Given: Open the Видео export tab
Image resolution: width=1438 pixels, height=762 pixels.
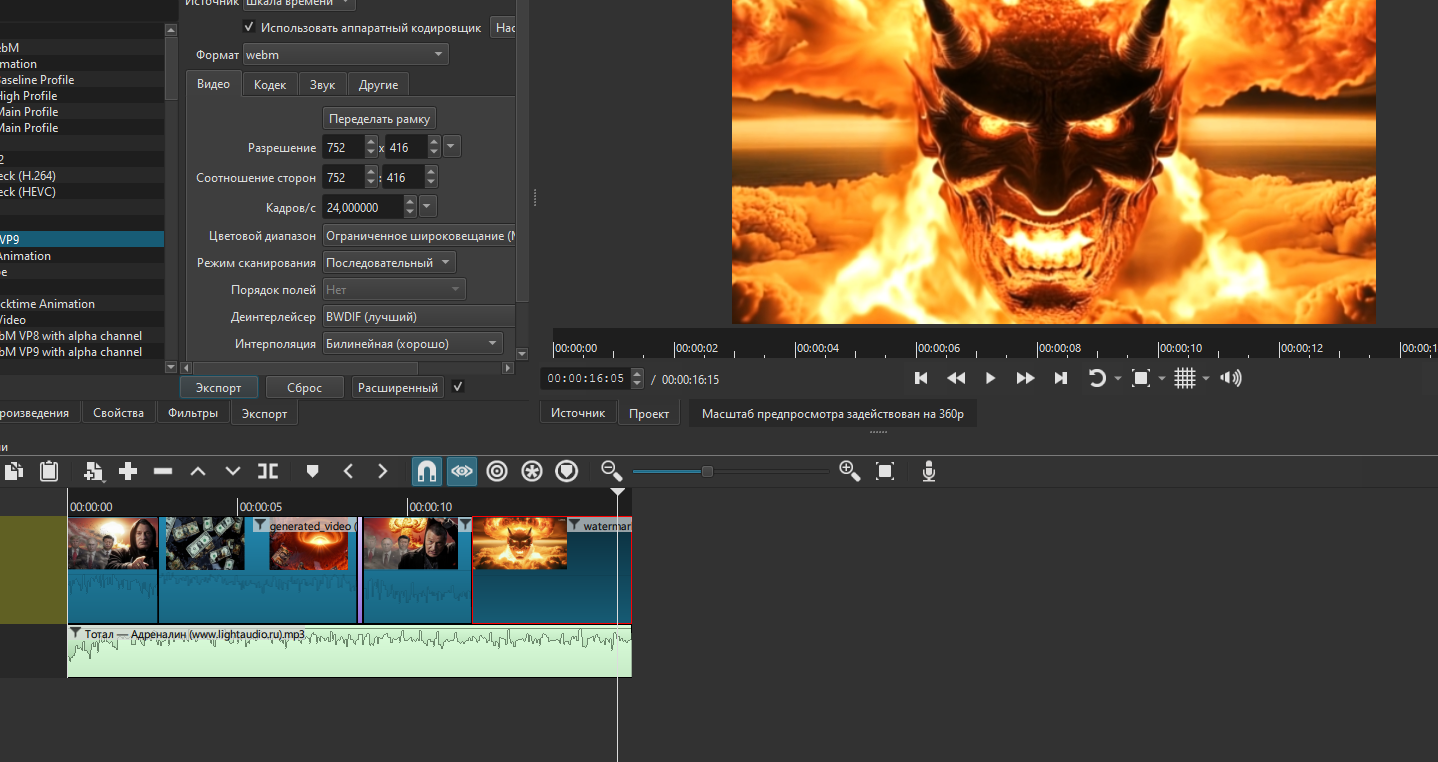Looking at the screenshot, I should tap(214, 85).
